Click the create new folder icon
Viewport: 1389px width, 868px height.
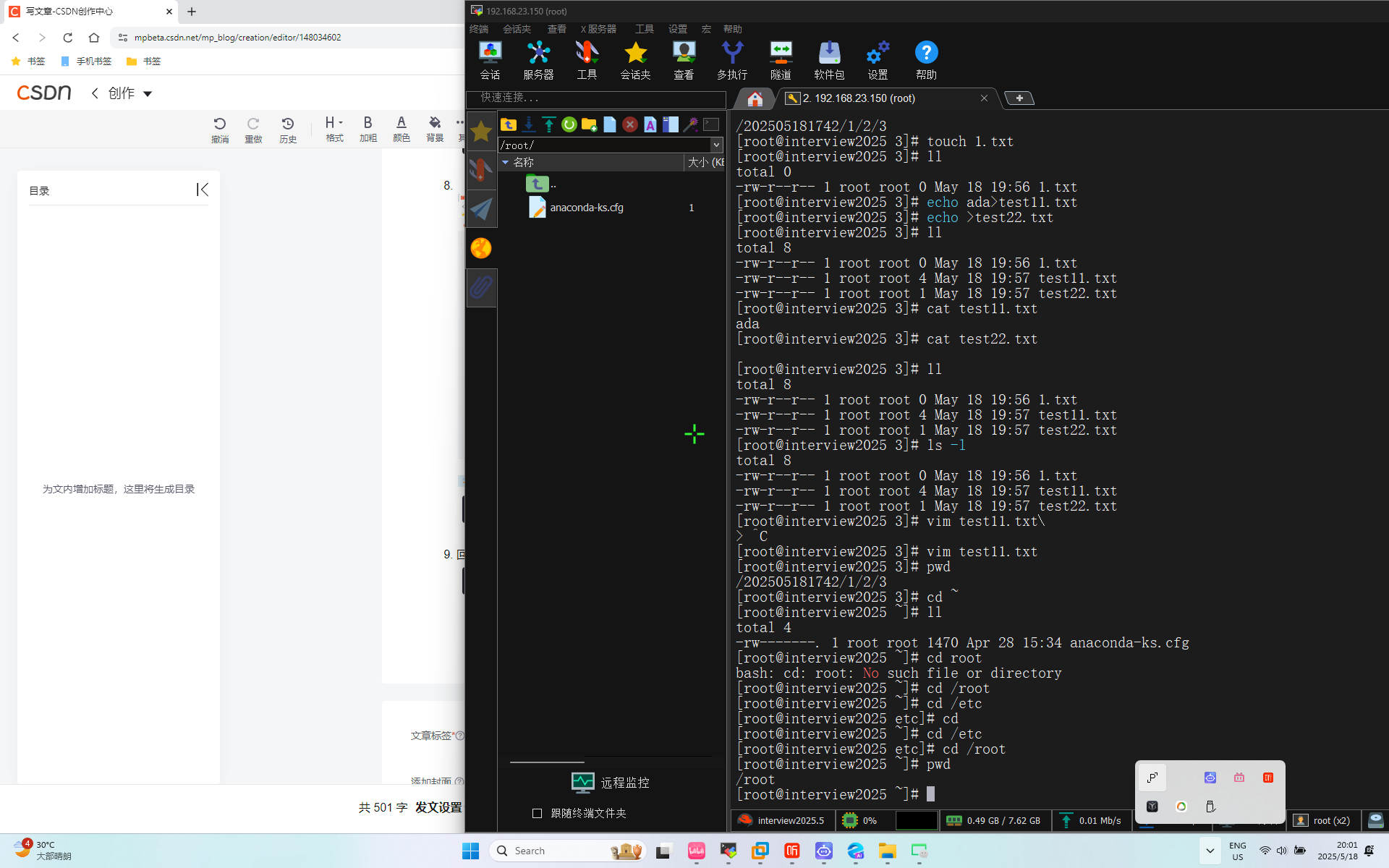[589, 124]
